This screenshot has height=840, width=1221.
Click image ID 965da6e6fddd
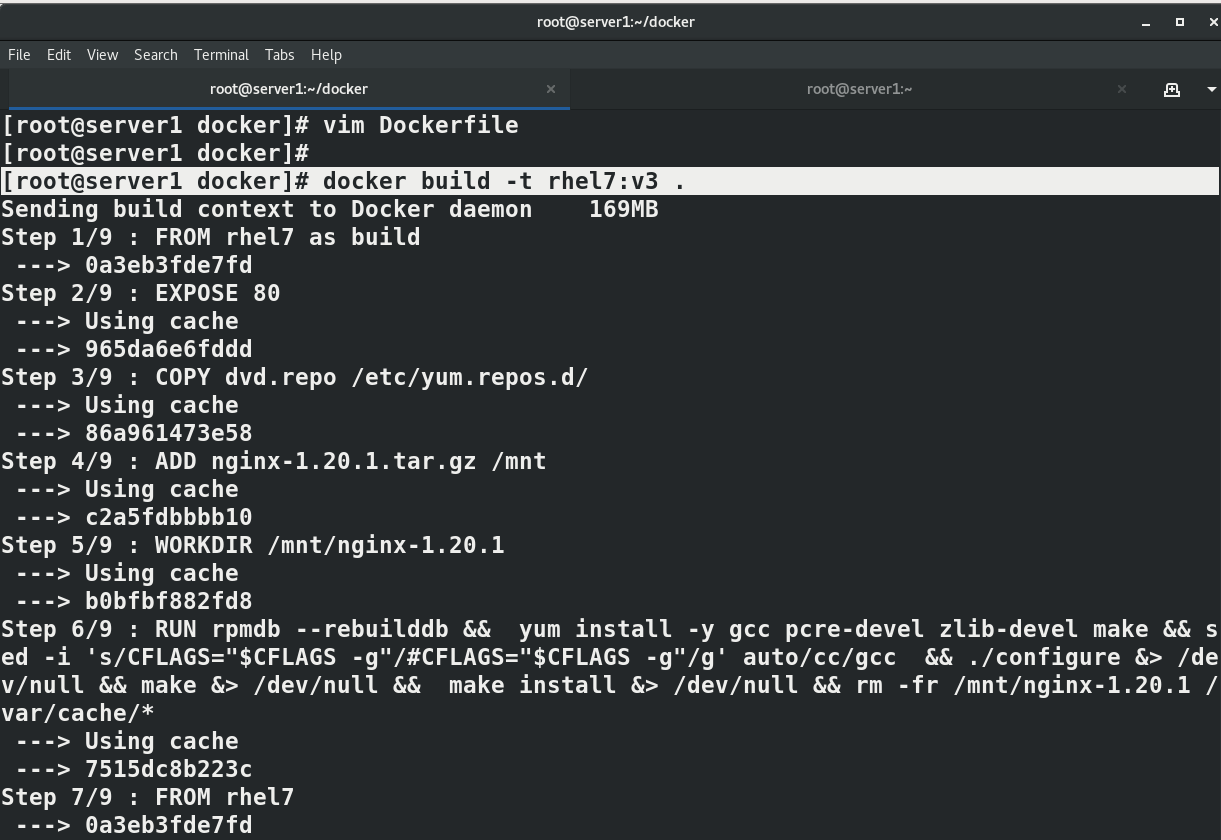(169, 349)
